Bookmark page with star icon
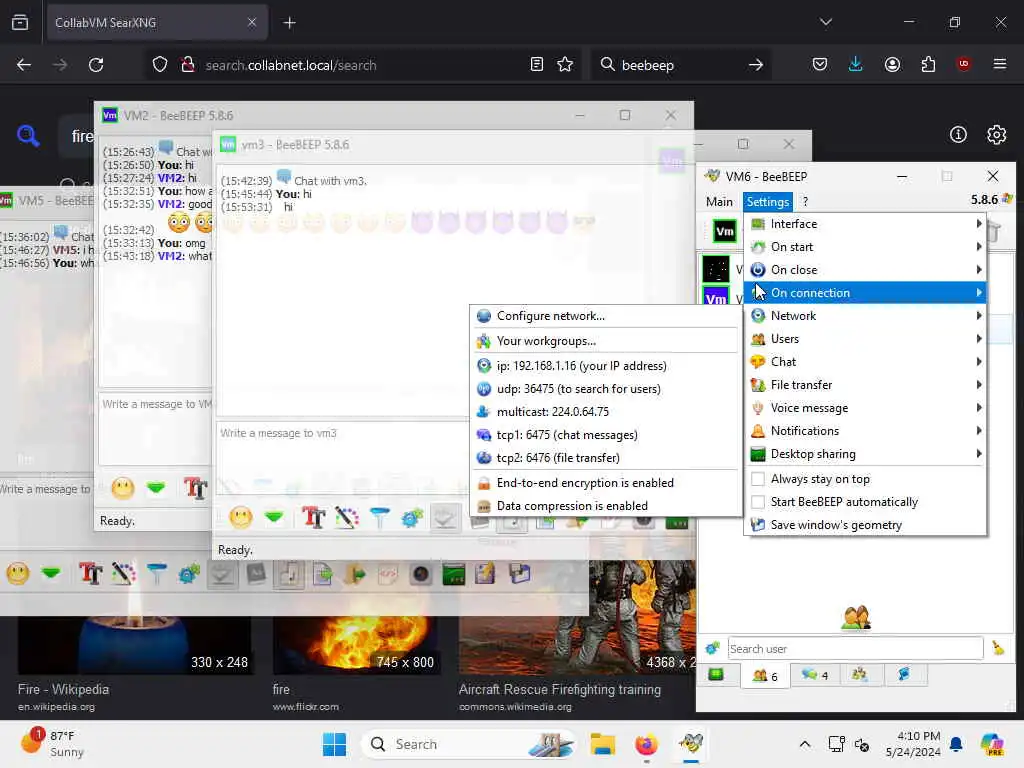The image size is (1024, 768). click(x=565, y=65)
